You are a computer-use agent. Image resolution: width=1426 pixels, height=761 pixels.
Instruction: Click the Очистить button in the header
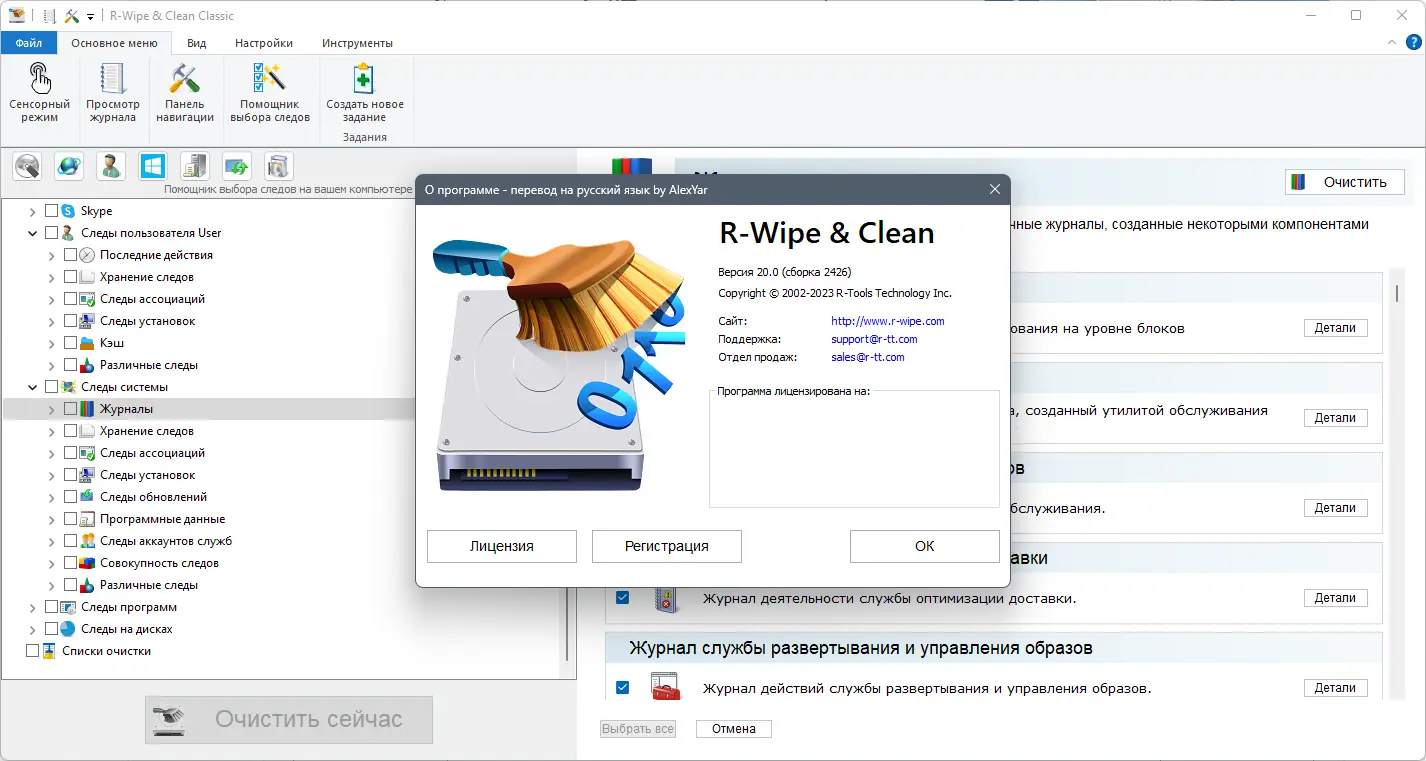[1345, 182]
